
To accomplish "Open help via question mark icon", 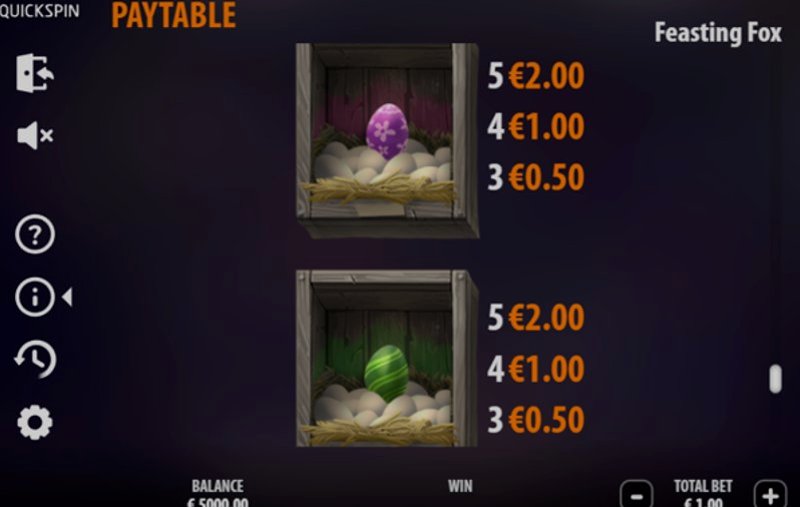I will [35, 235].
